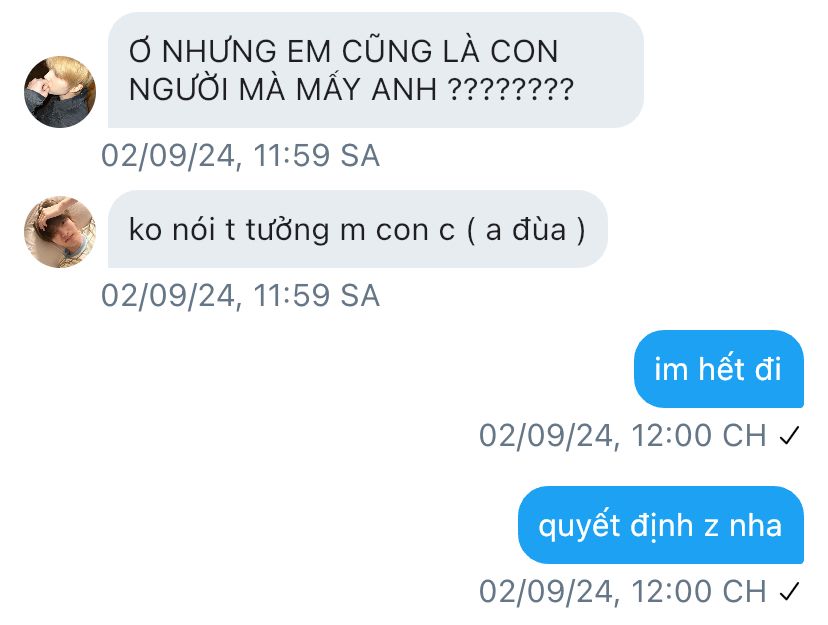Viewport: 828px width, 625px height.
Task: Click the 11:59 SA timestamp below the 'a đùa' message
Action: (240, 295)
